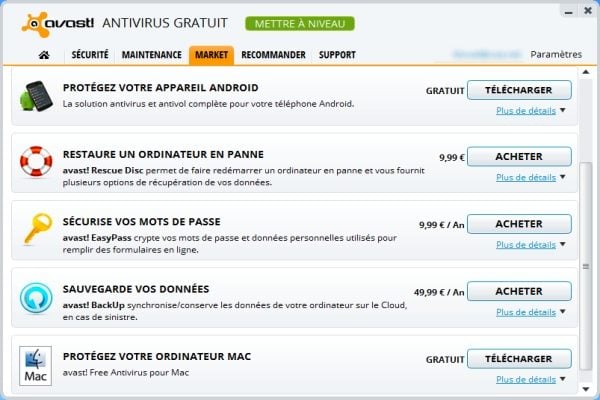This screenshot has width=600, height=400.
Task: Click the EasyPass golden key icon
Action: tap(36, 230)
